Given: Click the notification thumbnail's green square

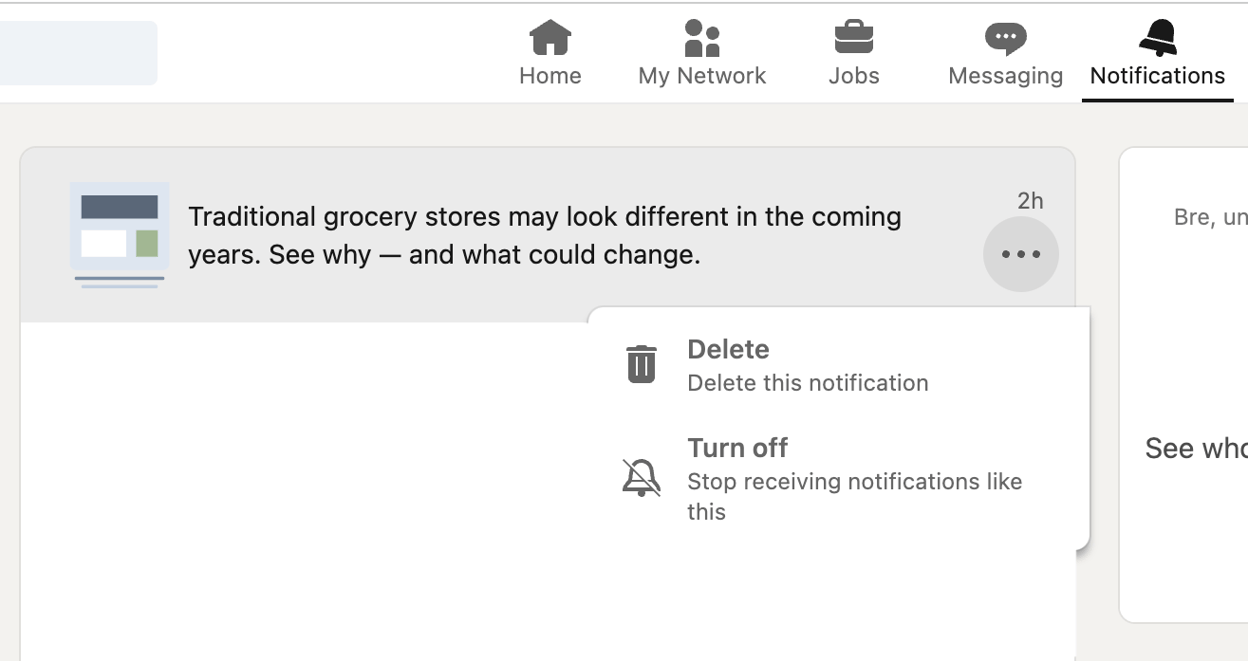Looking at the screenshot, I should [147, 243].
